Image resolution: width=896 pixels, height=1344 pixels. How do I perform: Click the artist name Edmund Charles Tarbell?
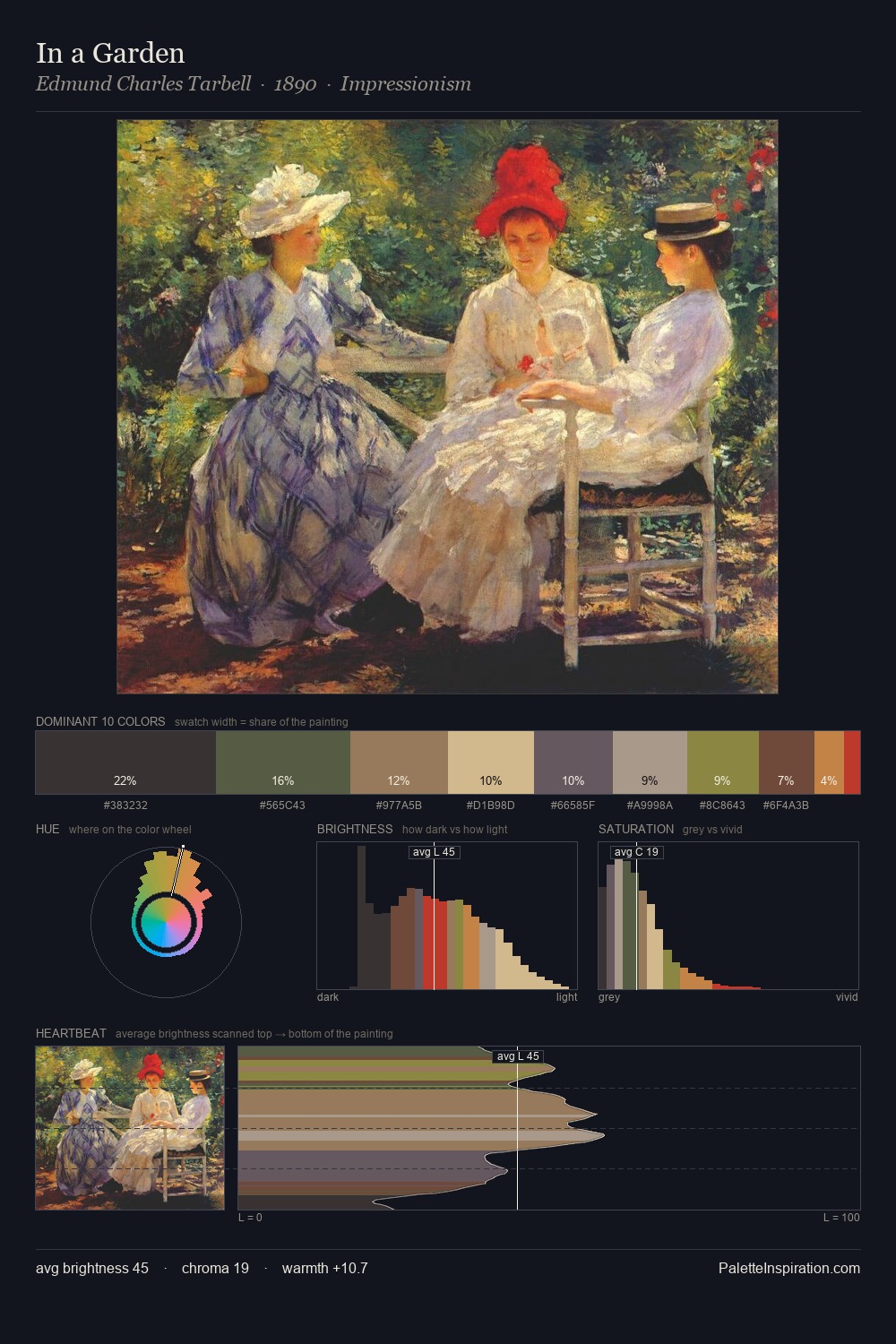(x=143, y=84)
